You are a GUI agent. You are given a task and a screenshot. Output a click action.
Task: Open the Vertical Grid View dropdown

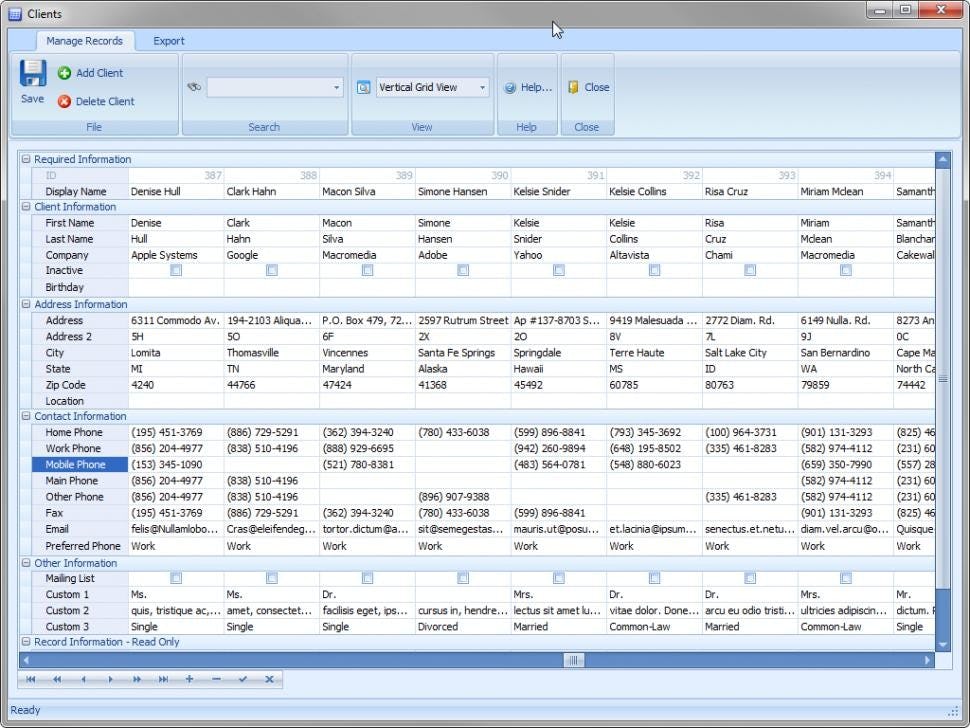coord(482,87)
